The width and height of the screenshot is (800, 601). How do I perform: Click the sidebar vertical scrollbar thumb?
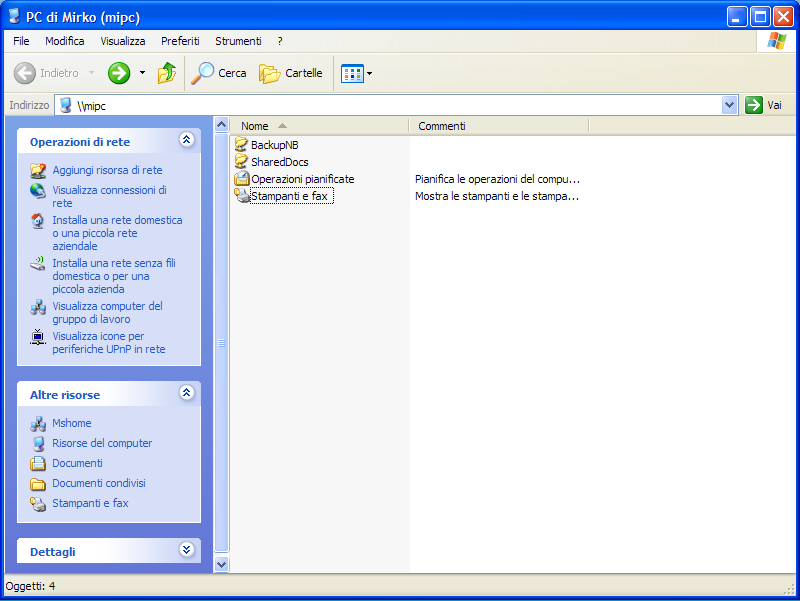coord(221,343)
